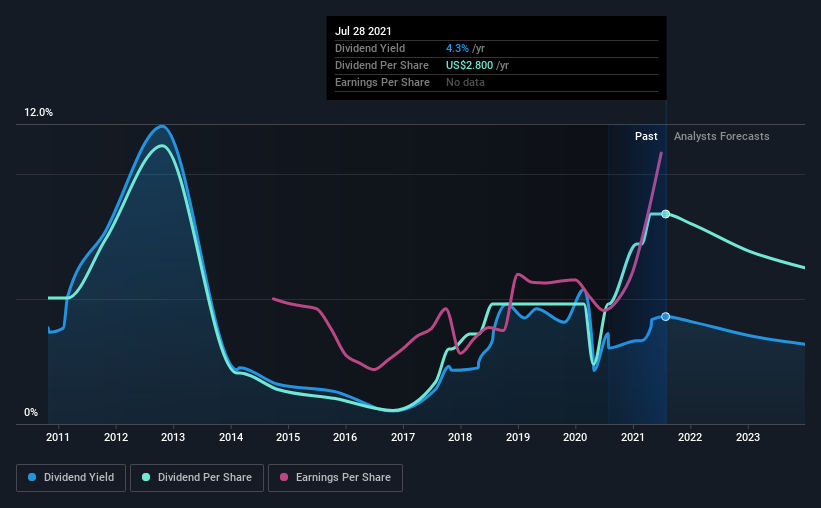Click the 2022 x-axis label

[690, 437]
